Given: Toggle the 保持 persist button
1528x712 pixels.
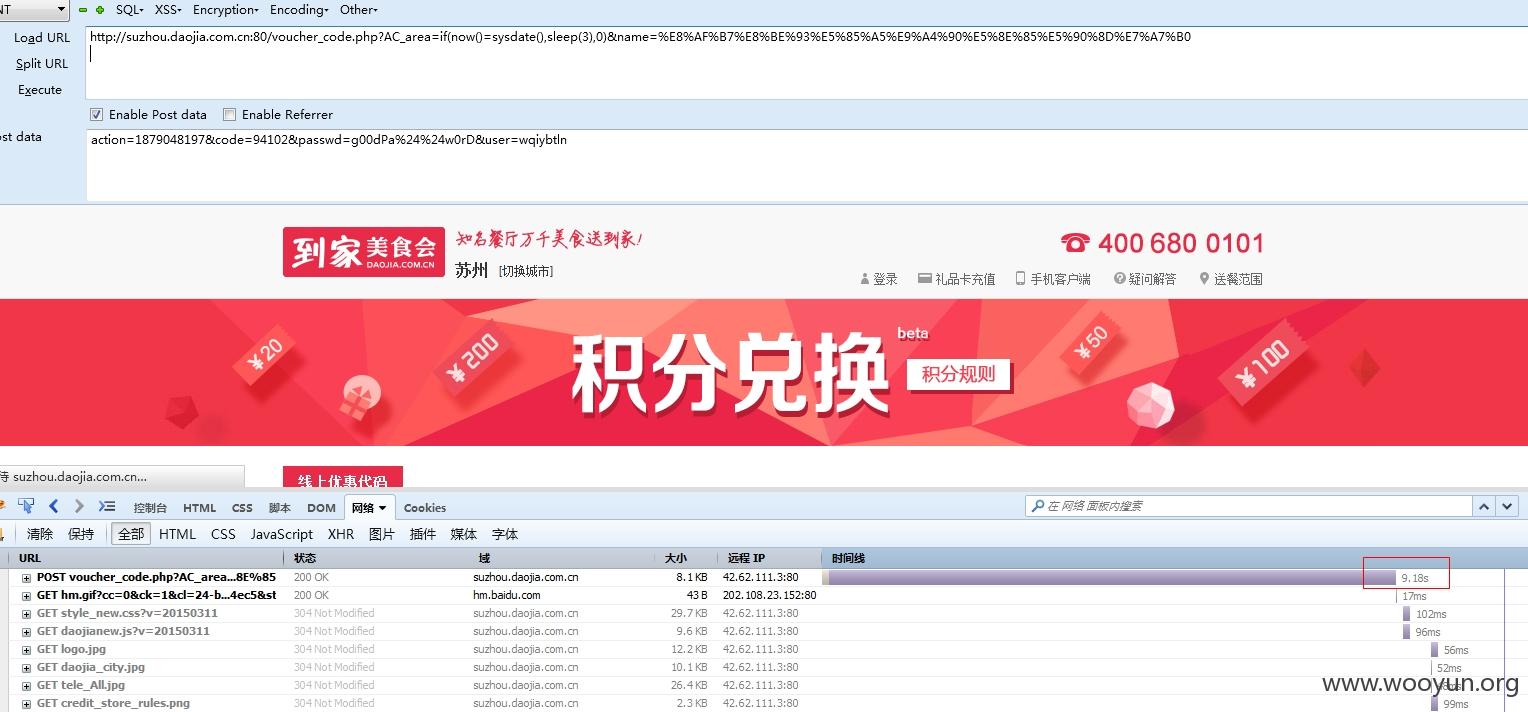Looking at the screenshot, I should tap(81, 534).
